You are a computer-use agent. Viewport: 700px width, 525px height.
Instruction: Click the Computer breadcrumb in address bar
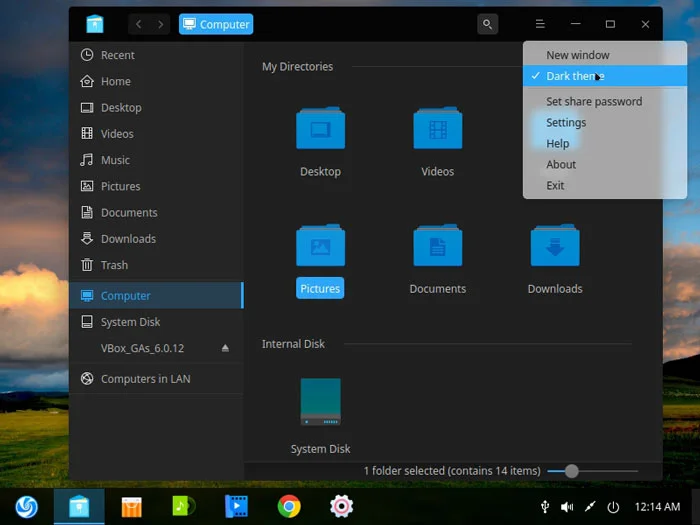click(216, 24)
